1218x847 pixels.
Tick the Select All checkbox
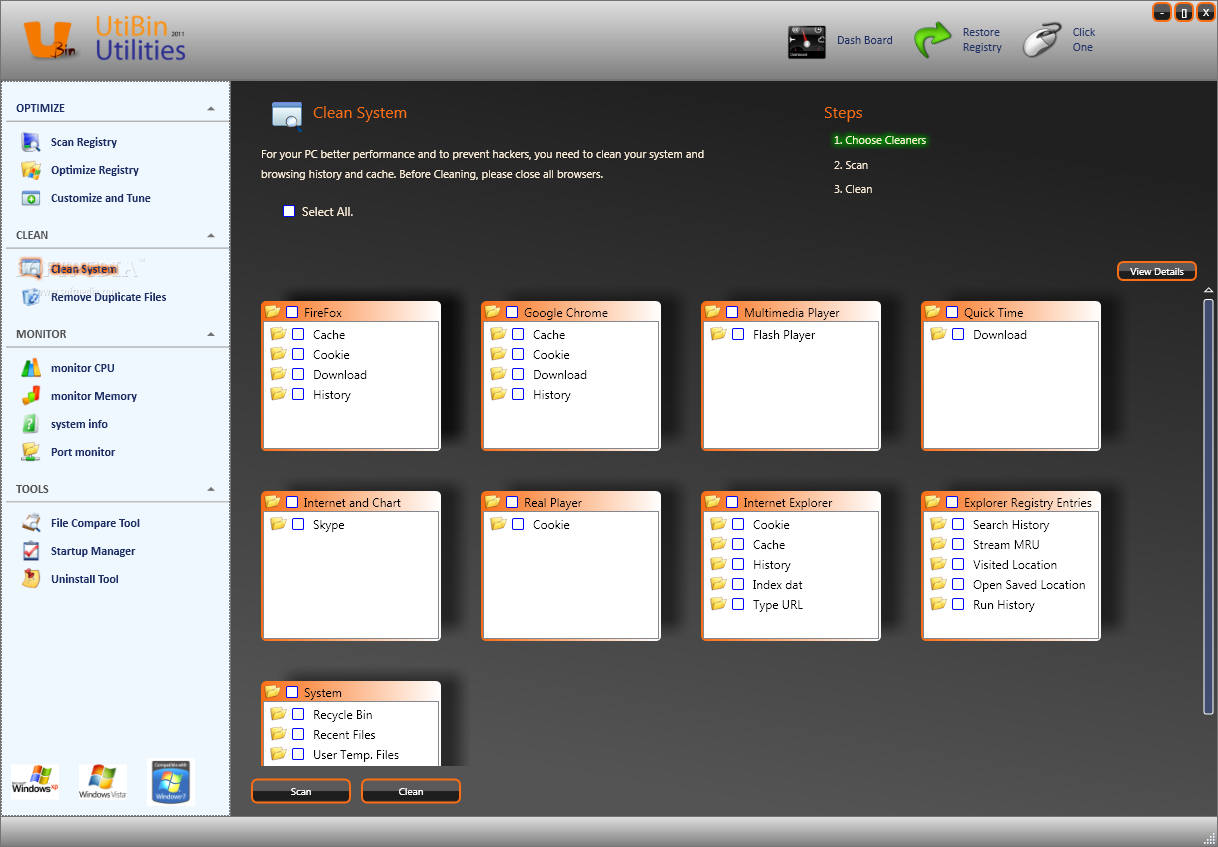[x=289, y=212]
